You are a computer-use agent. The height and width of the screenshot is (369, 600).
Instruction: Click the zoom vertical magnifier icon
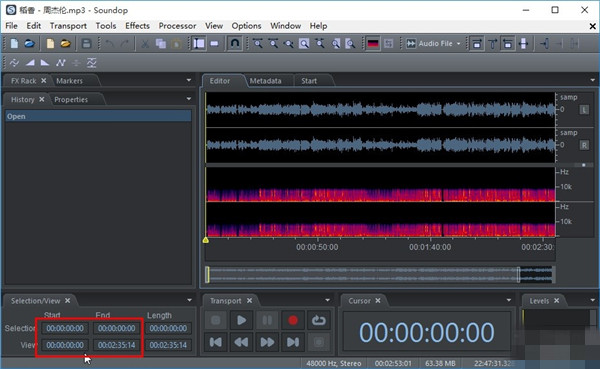320,44
